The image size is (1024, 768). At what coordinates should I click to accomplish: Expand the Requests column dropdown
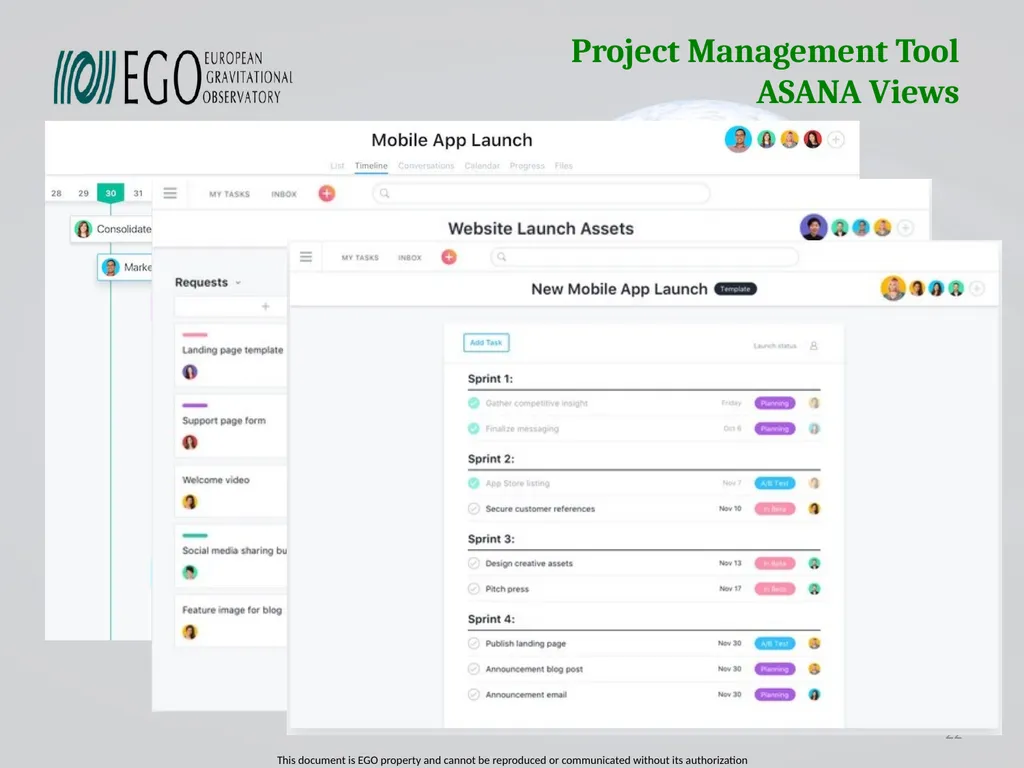coord(238,283)
